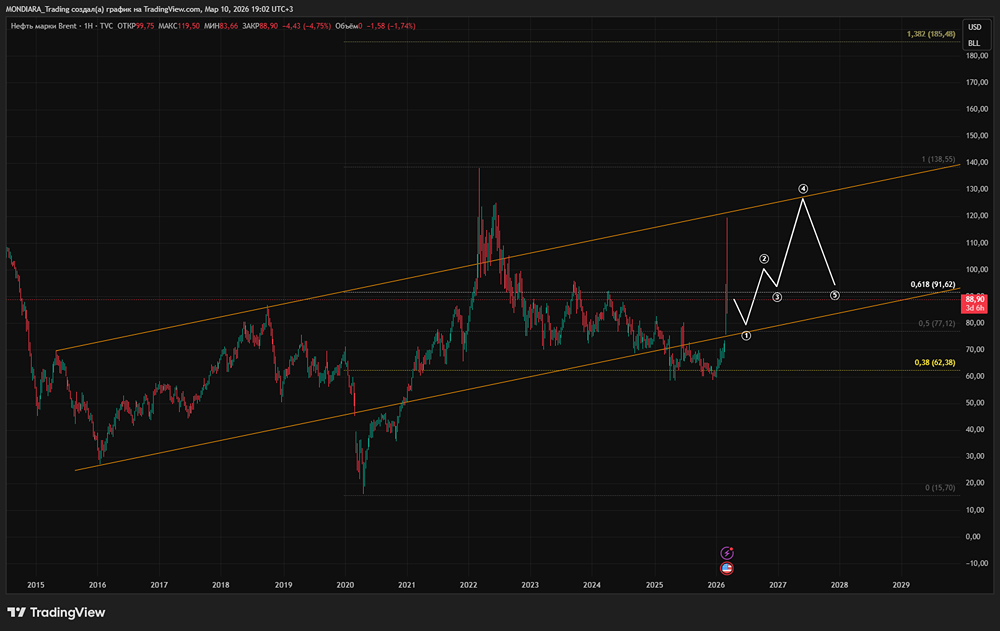Viewport: 1000px width, 631px height.
Task: Click the 70,00 price axis label
Action: [977, 350]
